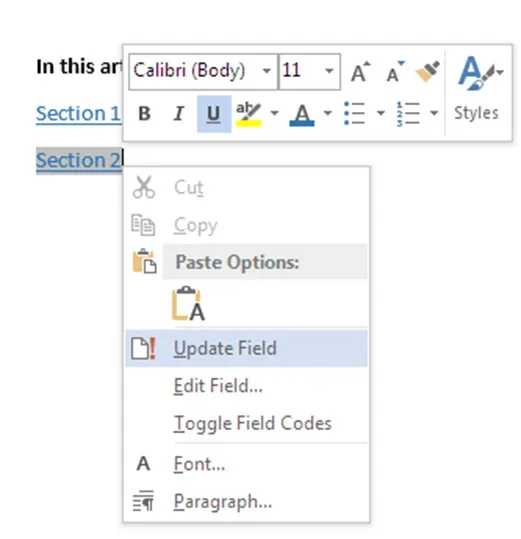Toggle Bold formatting
This screenshot has height=539, width=521.
coord(144,113)
